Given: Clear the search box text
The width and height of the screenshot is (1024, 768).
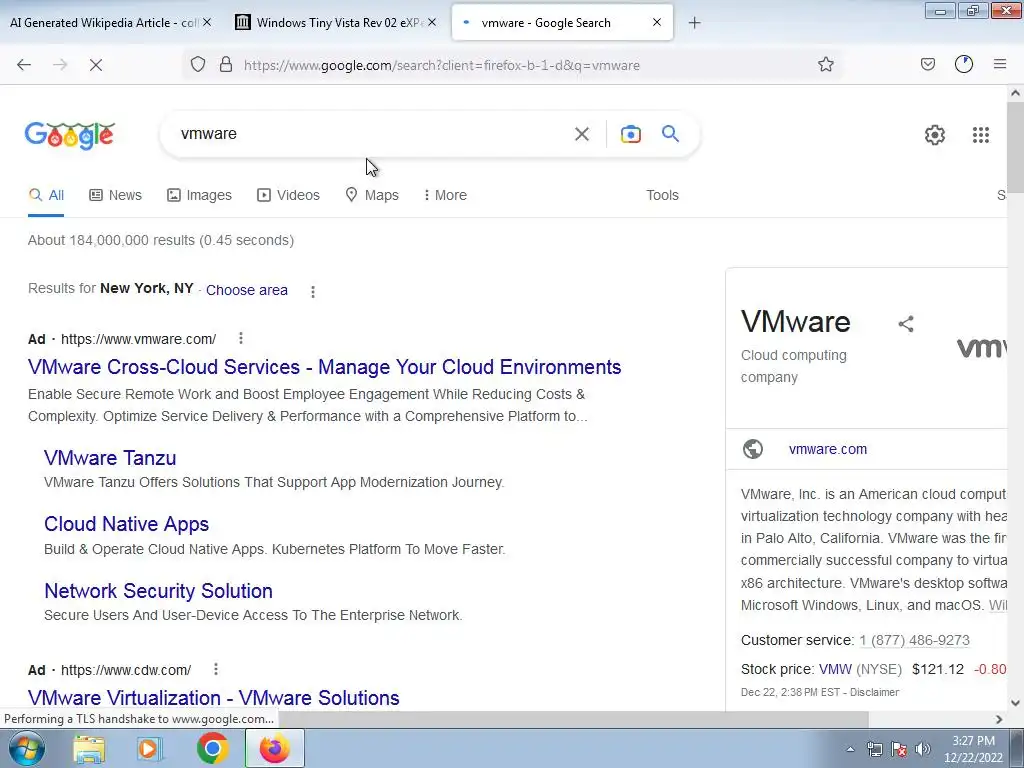Looking at the screenshot, I should [581, 135].
